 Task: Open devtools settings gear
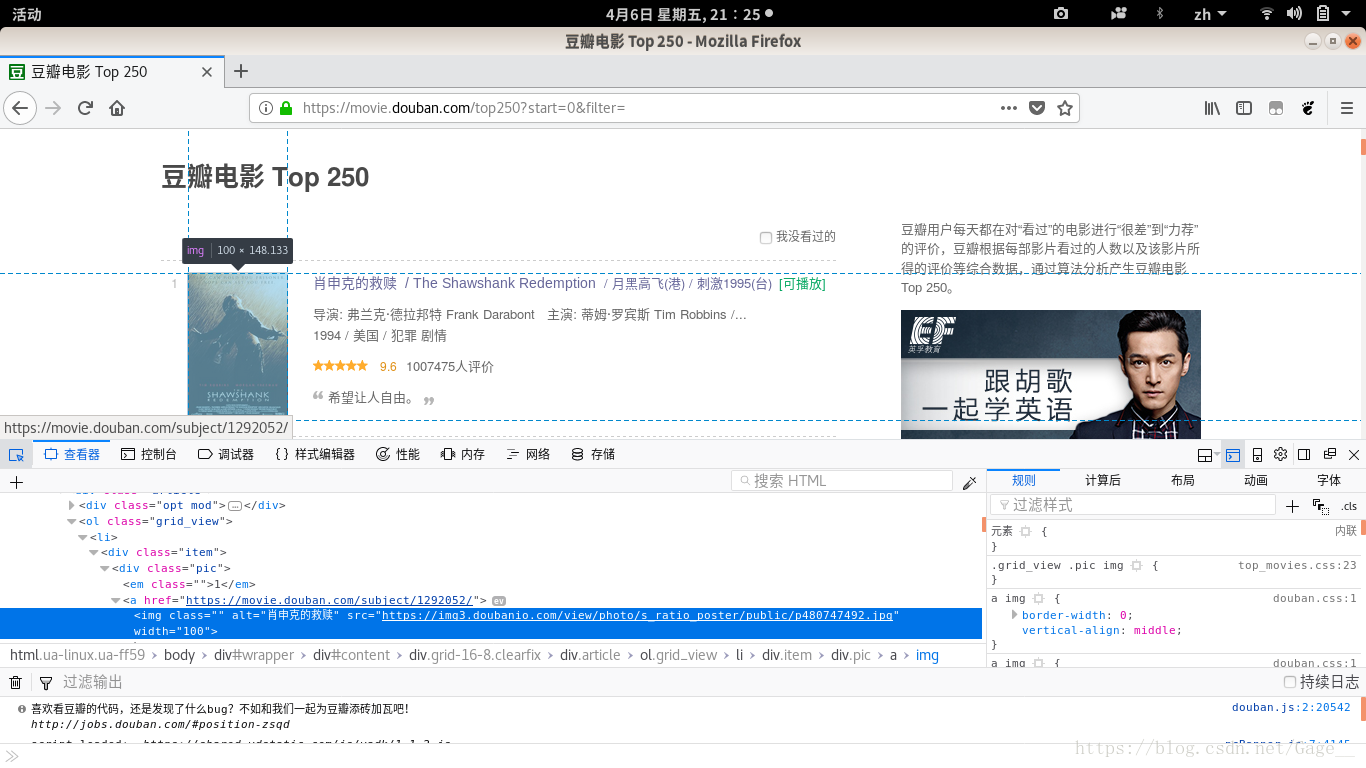click(1280, 455)
